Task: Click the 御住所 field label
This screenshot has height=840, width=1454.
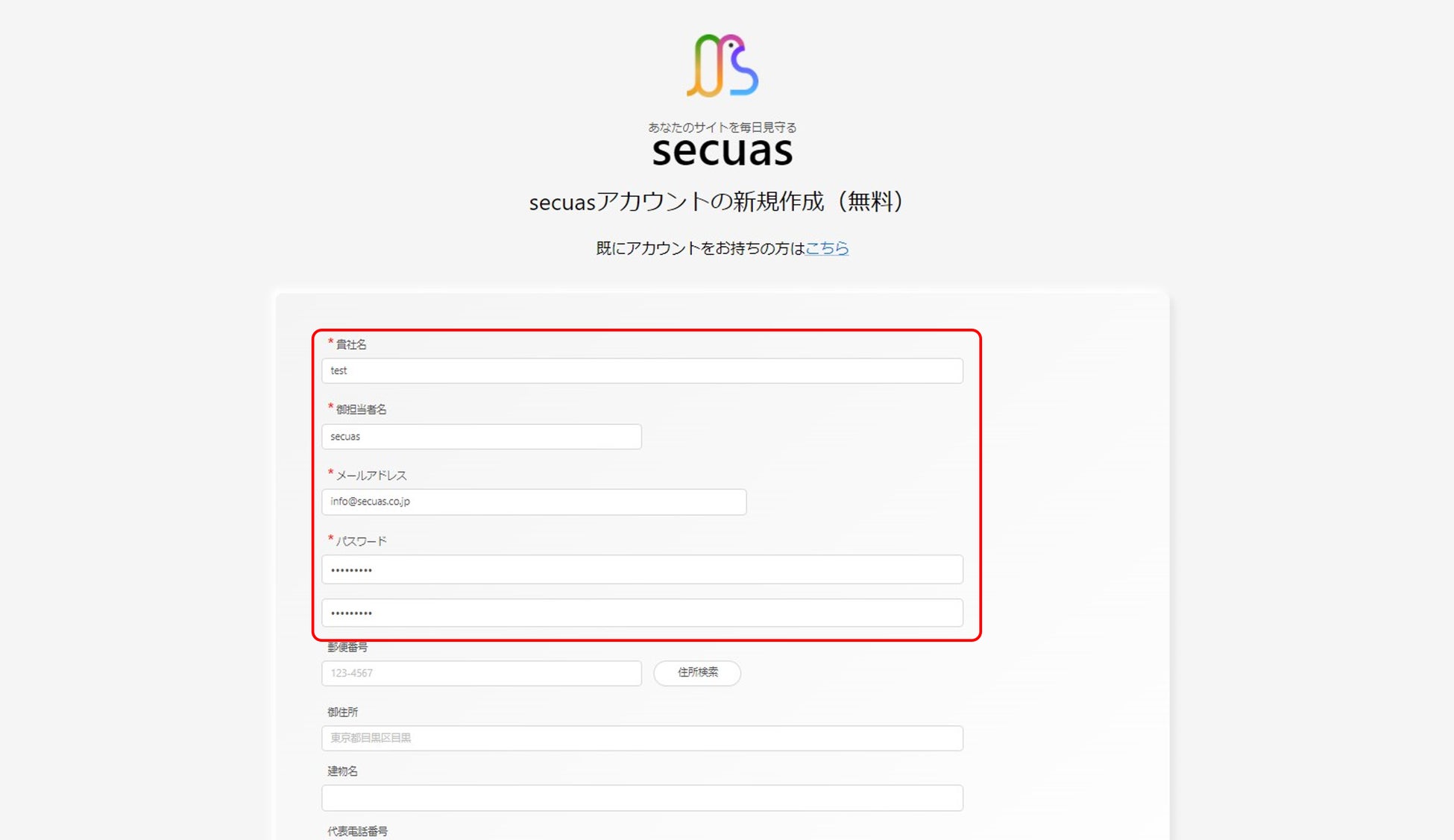Action: [343, 713]
